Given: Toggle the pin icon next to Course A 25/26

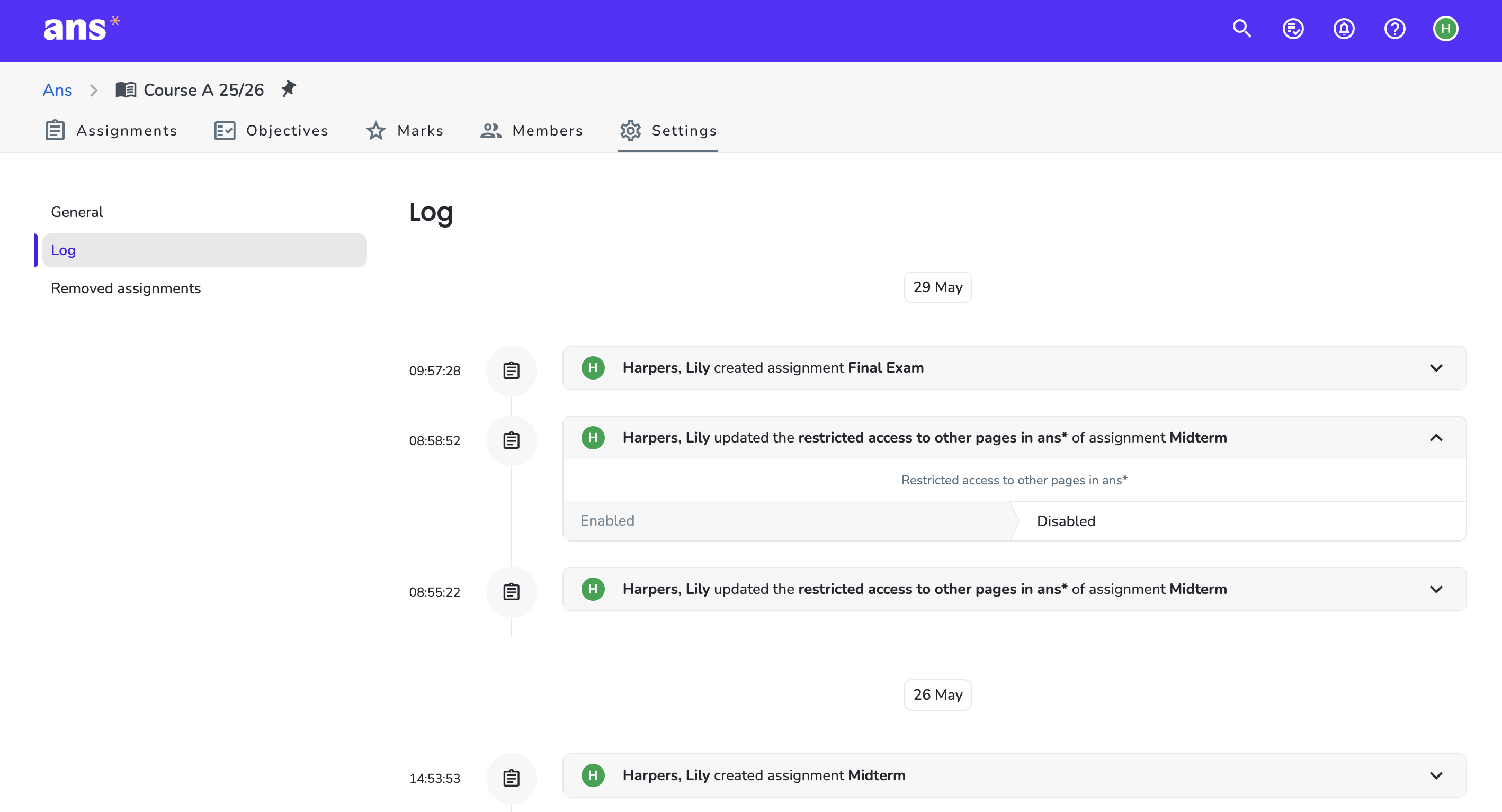Looking at the screenshot, I should point(288,89).
